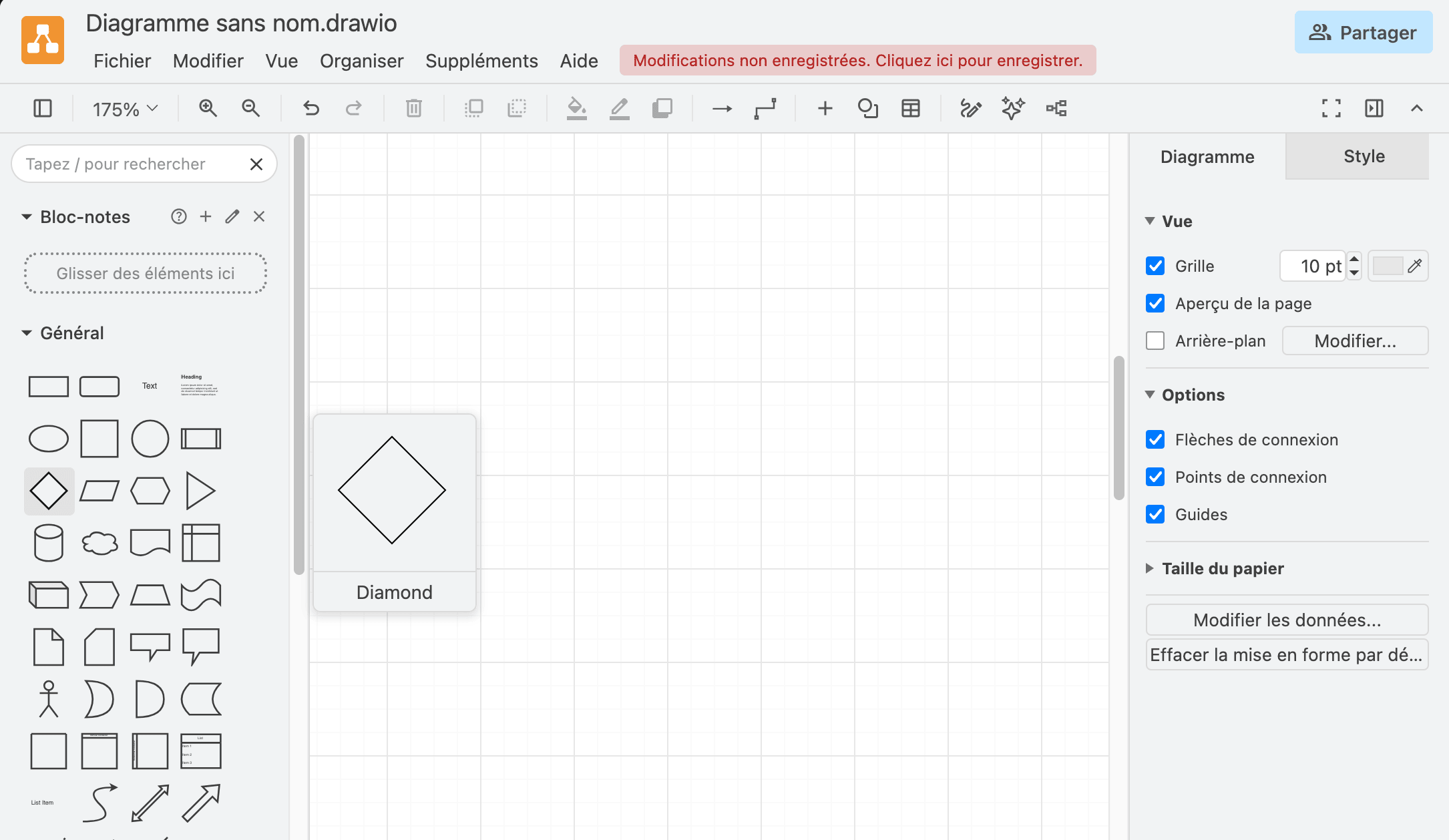Toggle the format panel icon
The image size is (1449, 840).
[1374, 108]
